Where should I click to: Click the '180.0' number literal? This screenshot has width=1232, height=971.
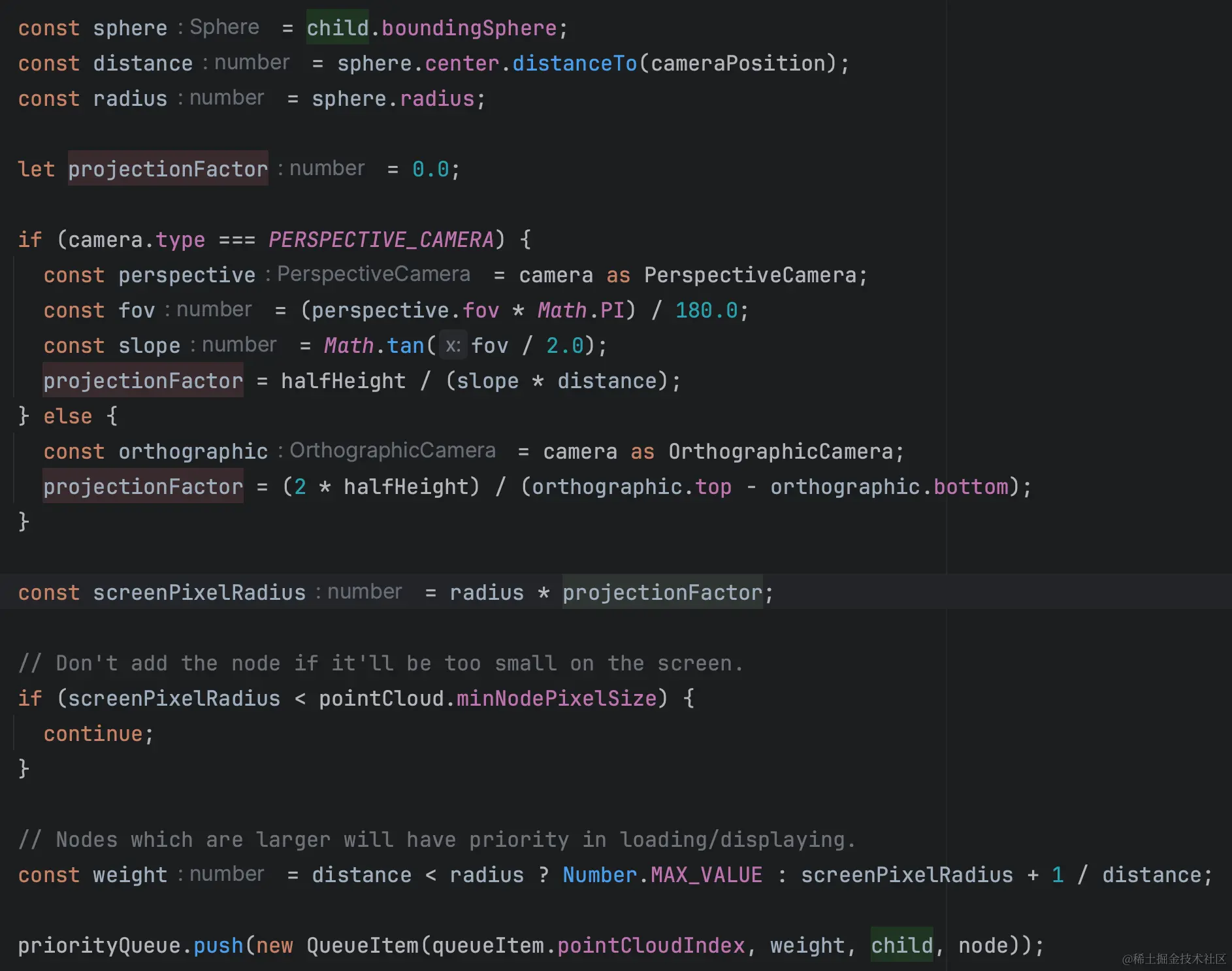point(706,310)
